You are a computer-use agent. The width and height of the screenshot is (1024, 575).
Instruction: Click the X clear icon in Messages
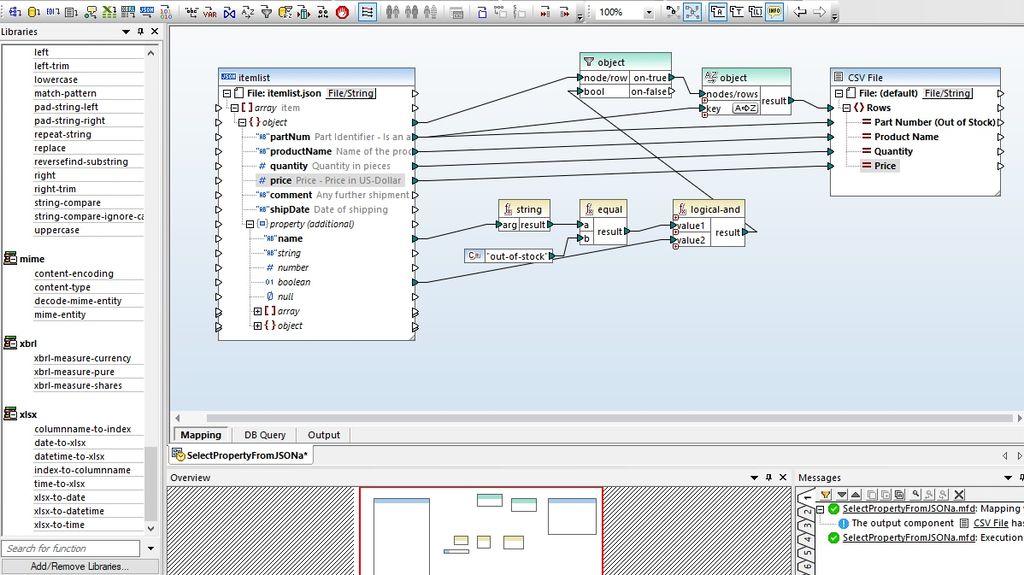coord(959,494)
